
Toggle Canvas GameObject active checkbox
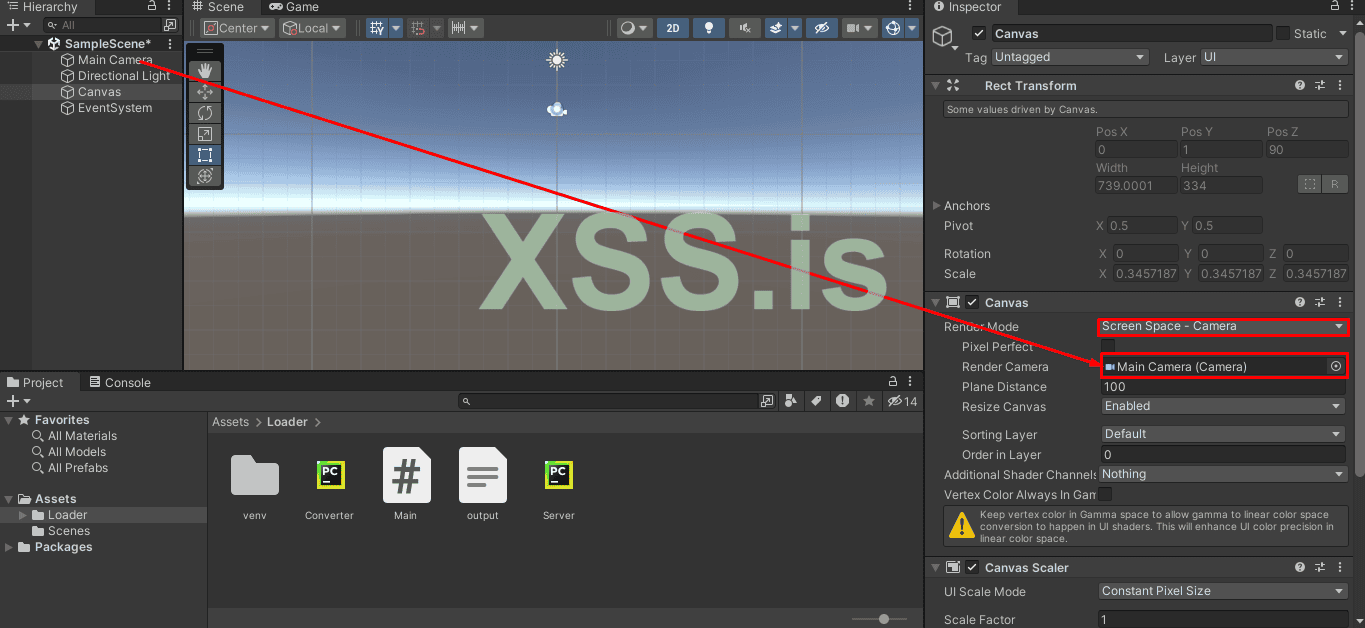click(978, 34)
